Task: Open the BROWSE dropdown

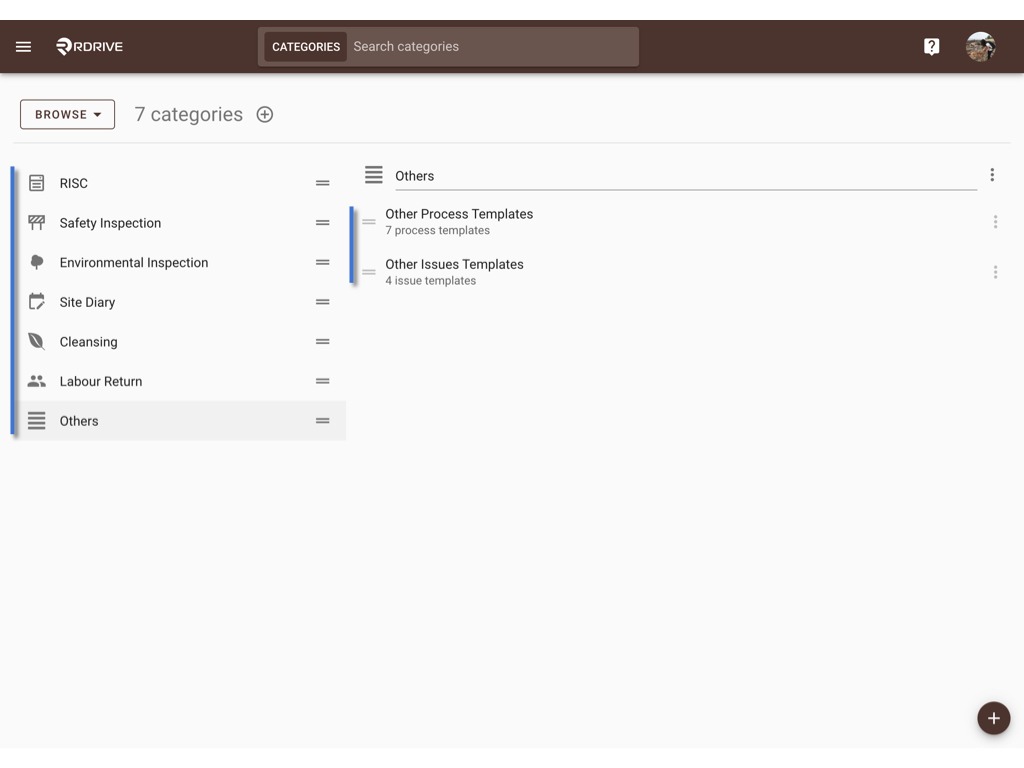Action: coord(67,114)
